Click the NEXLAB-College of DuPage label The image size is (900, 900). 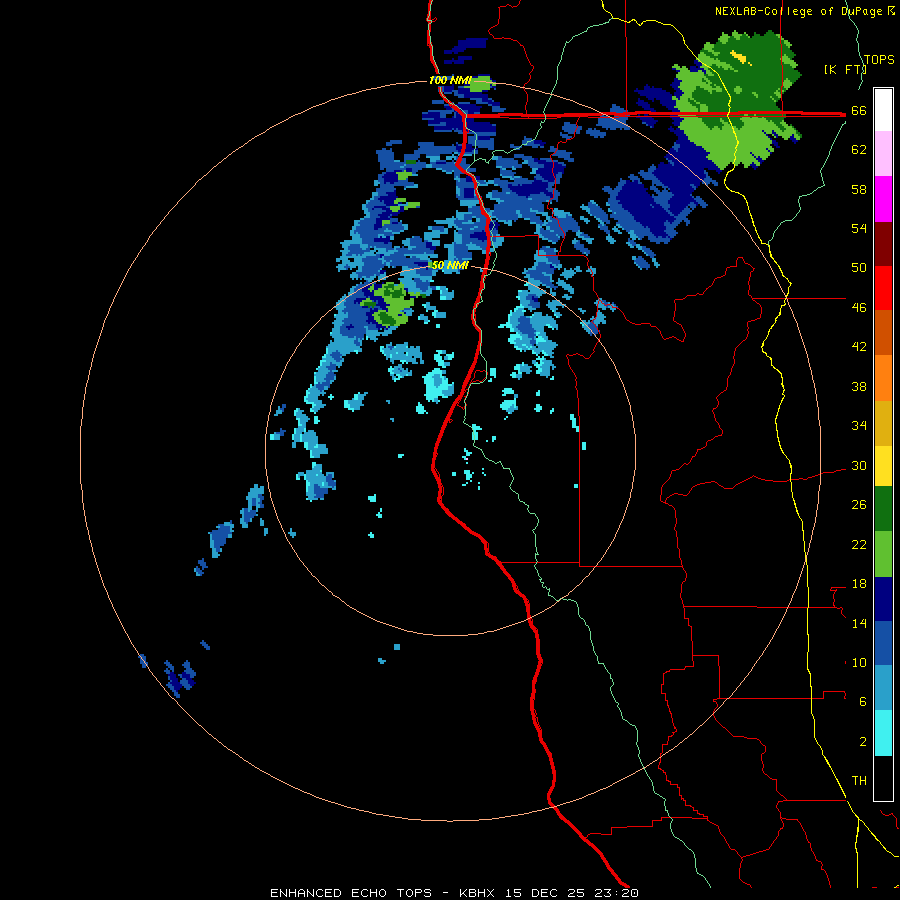(x=799, y=11)
